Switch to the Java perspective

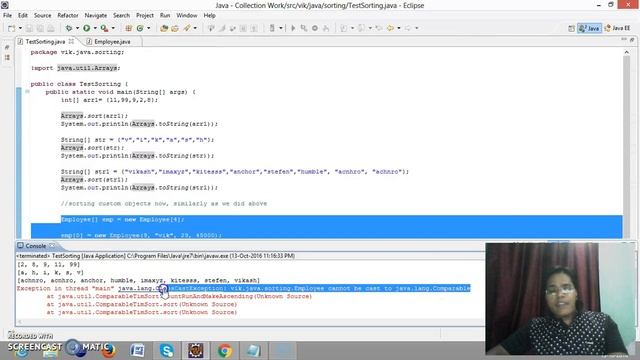tap(589, 28)
